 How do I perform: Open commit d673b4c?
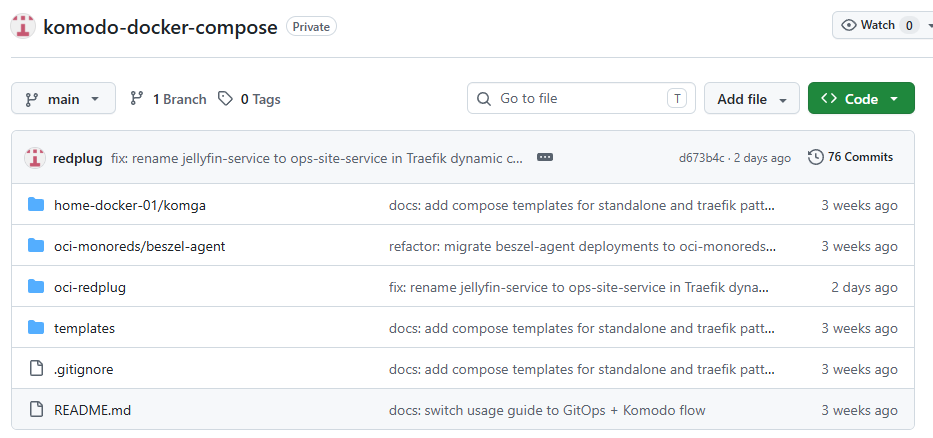pos(702,158)
